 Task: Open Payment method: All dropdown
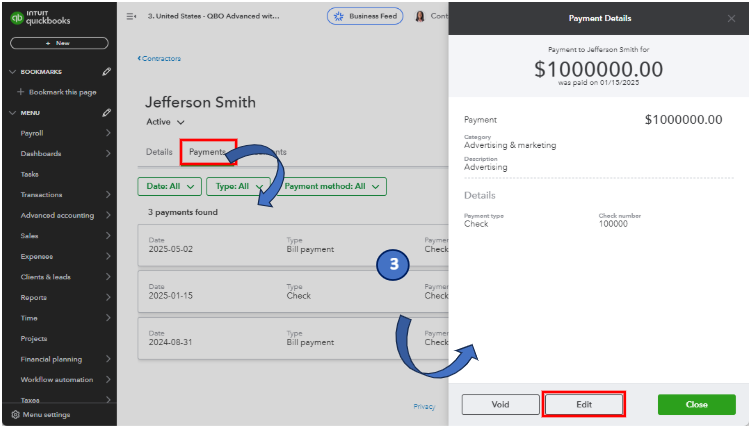pyautogui.click(x=331, y=187)
